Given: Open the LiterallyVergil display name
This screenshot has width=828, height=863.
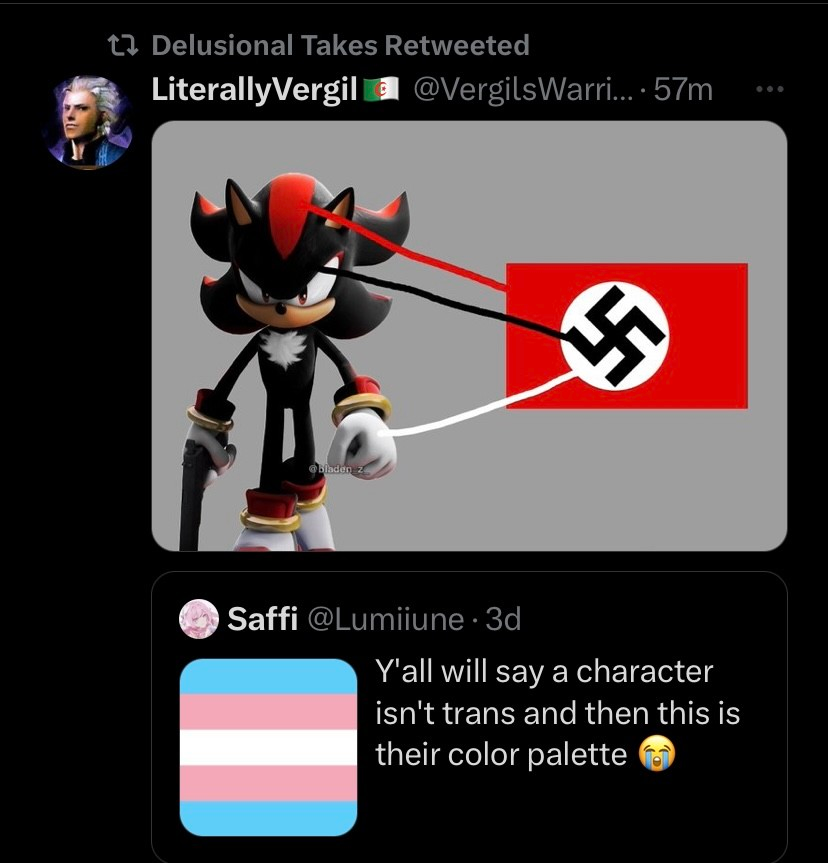Looking at the screenshot, I should [x=254, y=89].
